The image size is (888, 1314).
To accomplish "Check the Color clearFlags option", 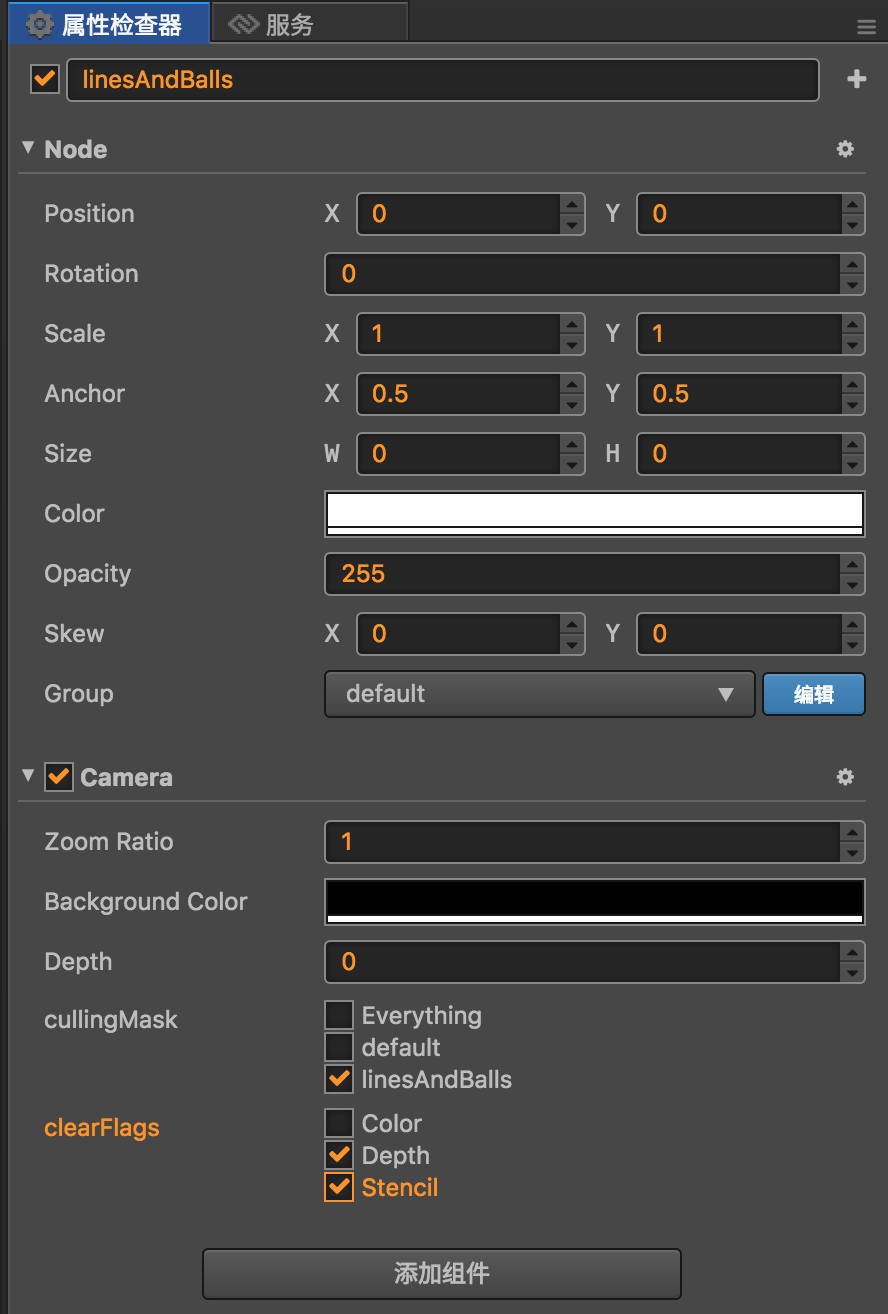I will tap(339, 1124).
